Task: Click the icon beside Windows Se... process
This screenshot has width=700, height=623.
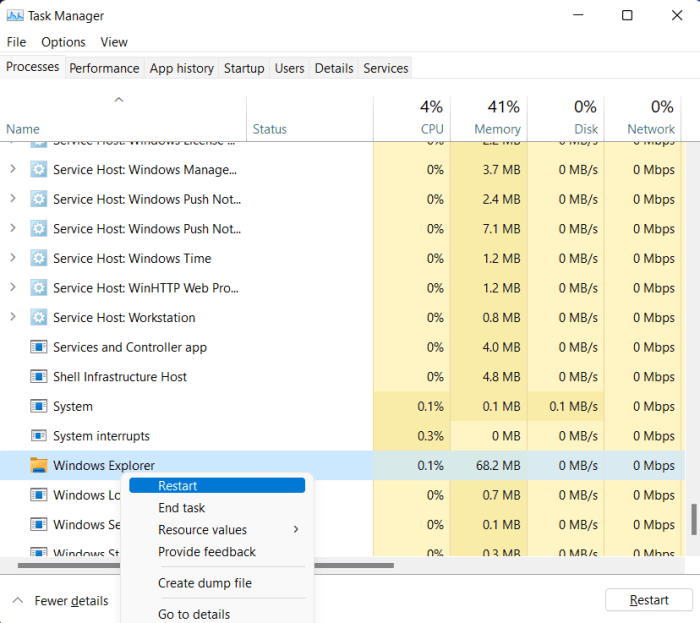Action: click(39, 524)
